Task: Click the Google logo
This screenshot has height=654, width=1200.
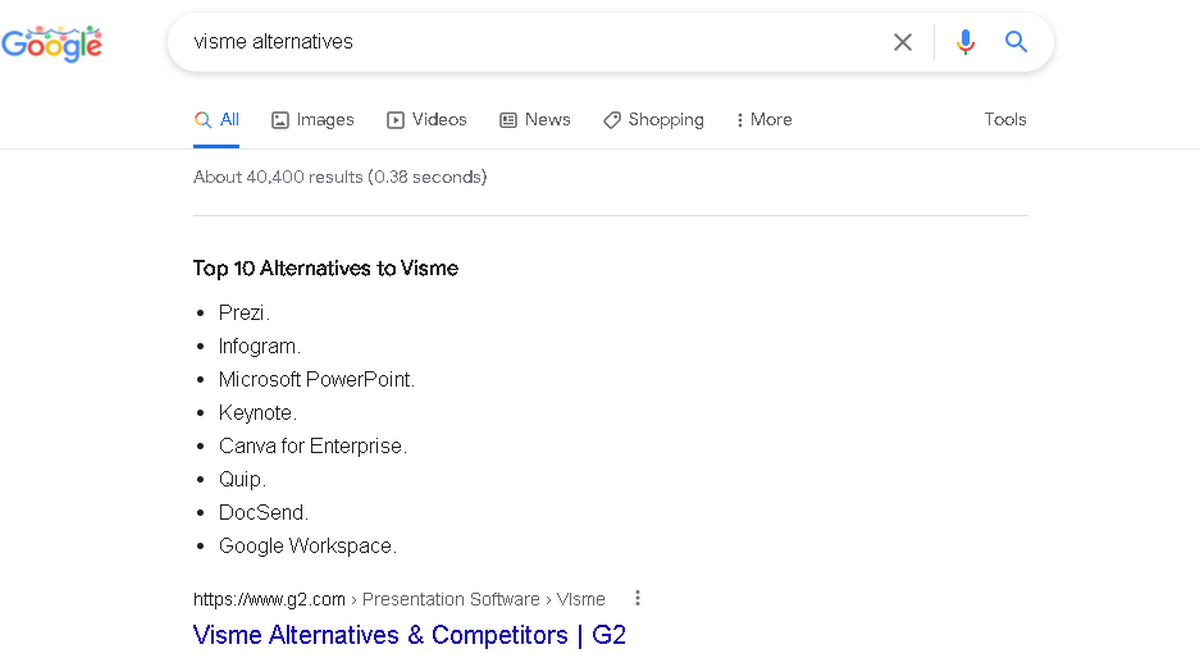Action: [x=52, y=42]
